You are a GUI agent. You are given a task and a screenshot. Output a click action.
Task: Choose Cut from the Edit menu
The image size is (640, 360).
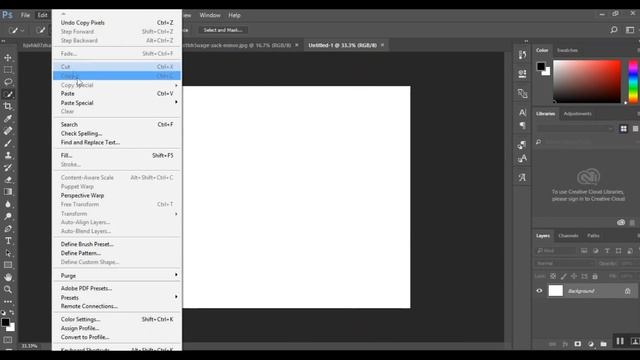[x=117, y=67]
